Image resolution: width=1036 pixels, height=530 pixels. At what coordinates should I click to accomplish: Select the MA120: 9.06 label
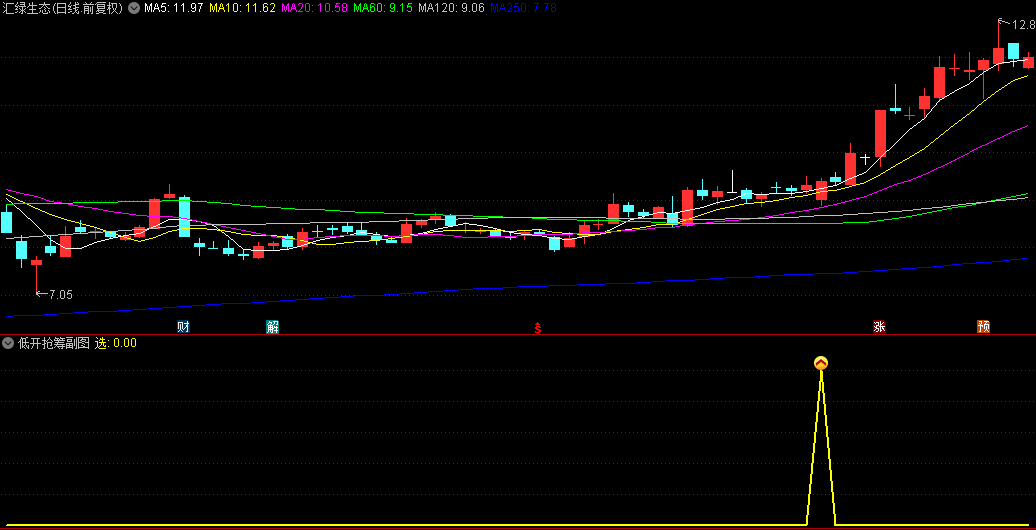click(x=453, y=9)
